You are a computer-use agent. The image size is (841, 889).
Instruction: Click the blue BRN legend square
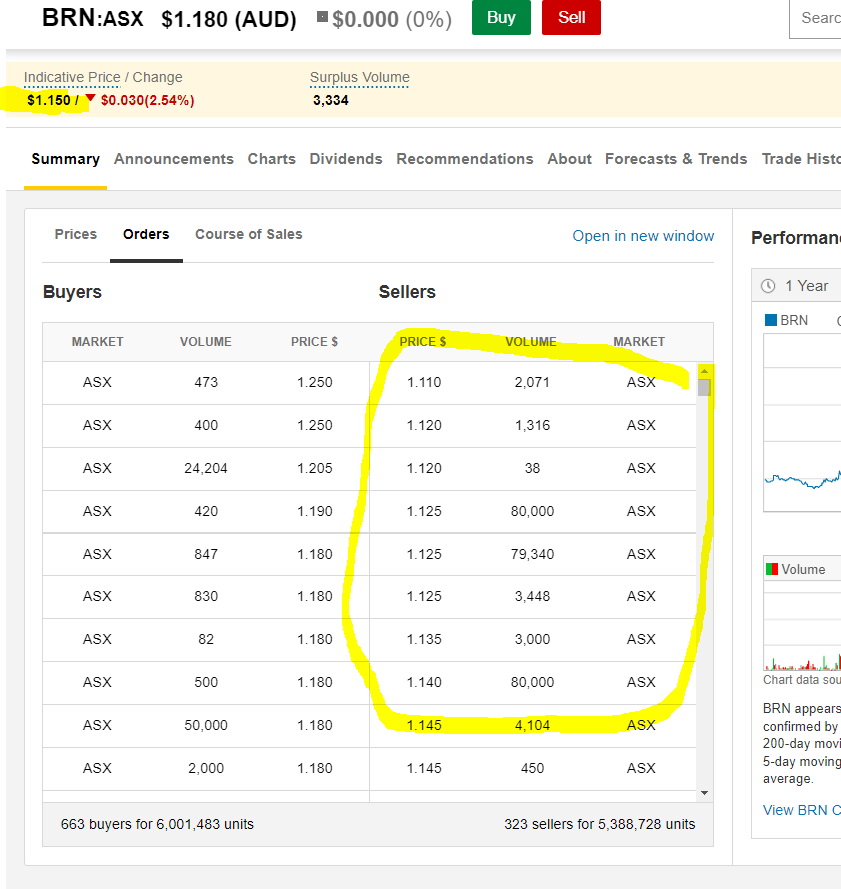(x=770, y=320)
